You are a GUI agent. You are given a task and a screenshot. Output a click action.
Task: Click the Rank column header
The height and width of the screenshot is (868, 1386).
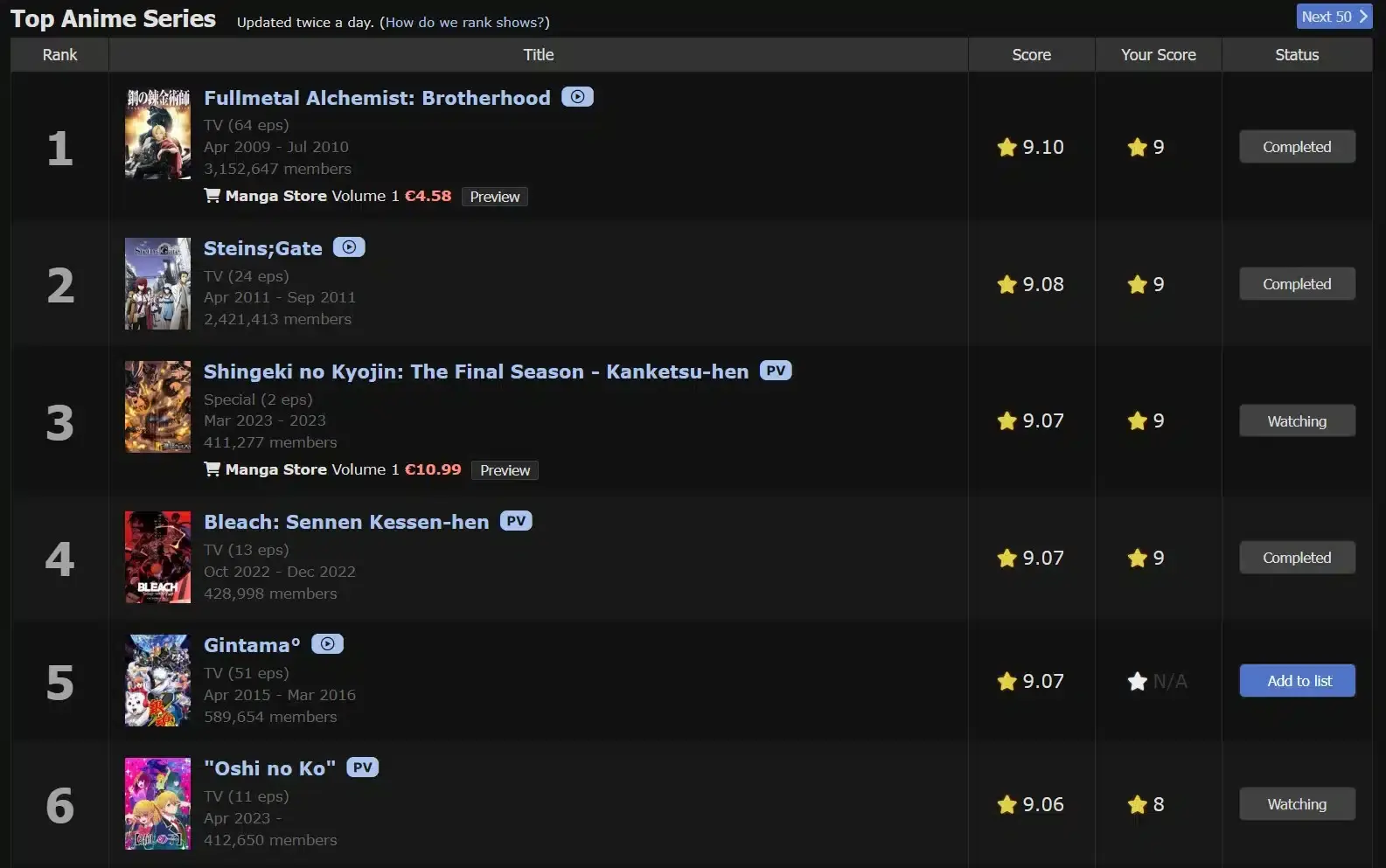pos(59,54)
